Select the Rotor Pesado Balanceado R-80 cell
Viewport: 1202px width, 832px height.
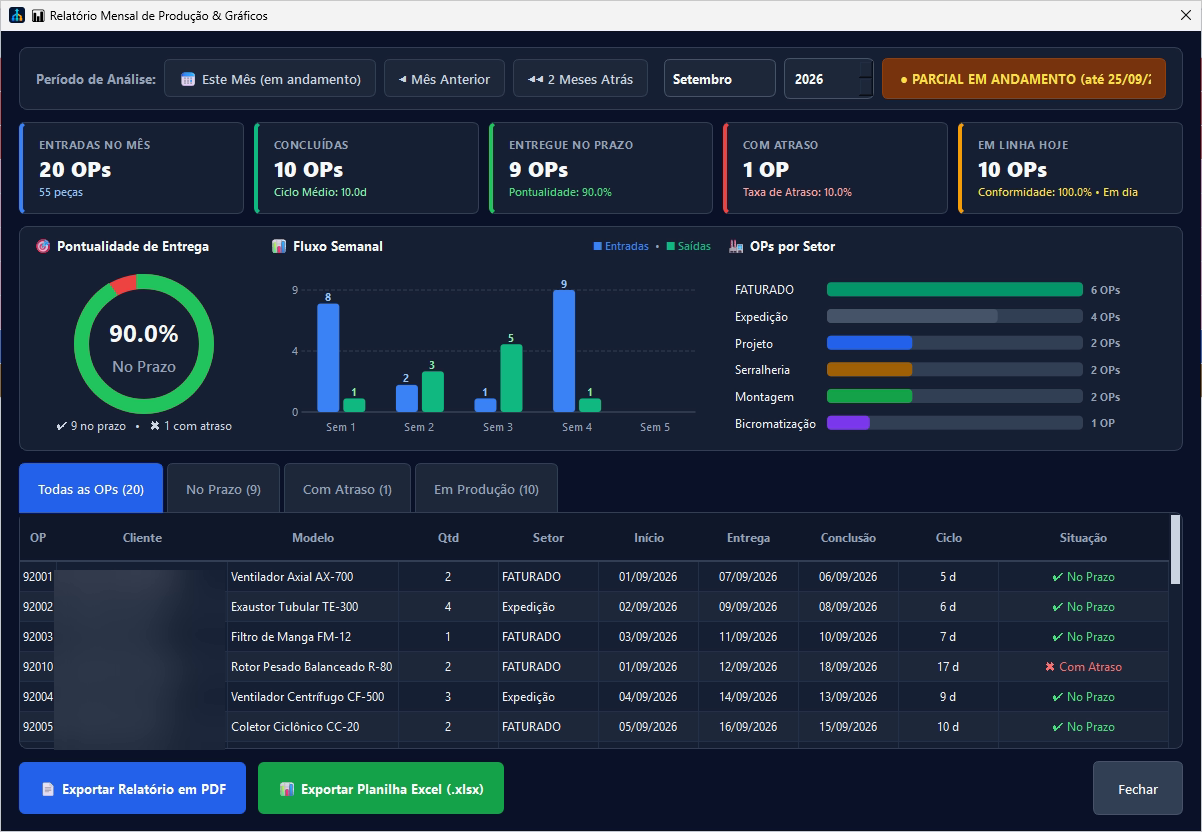[313, 667]
